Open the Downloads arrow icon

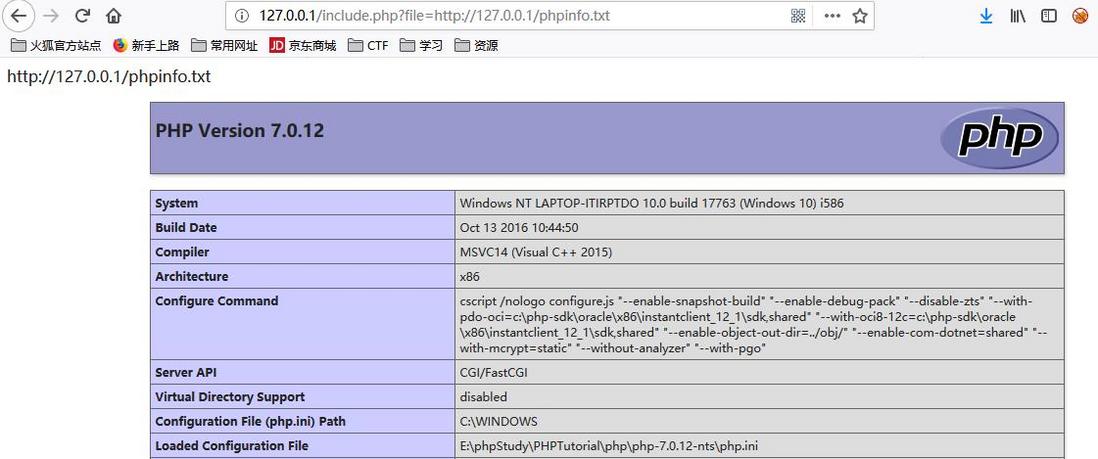(x=986, y=15)
